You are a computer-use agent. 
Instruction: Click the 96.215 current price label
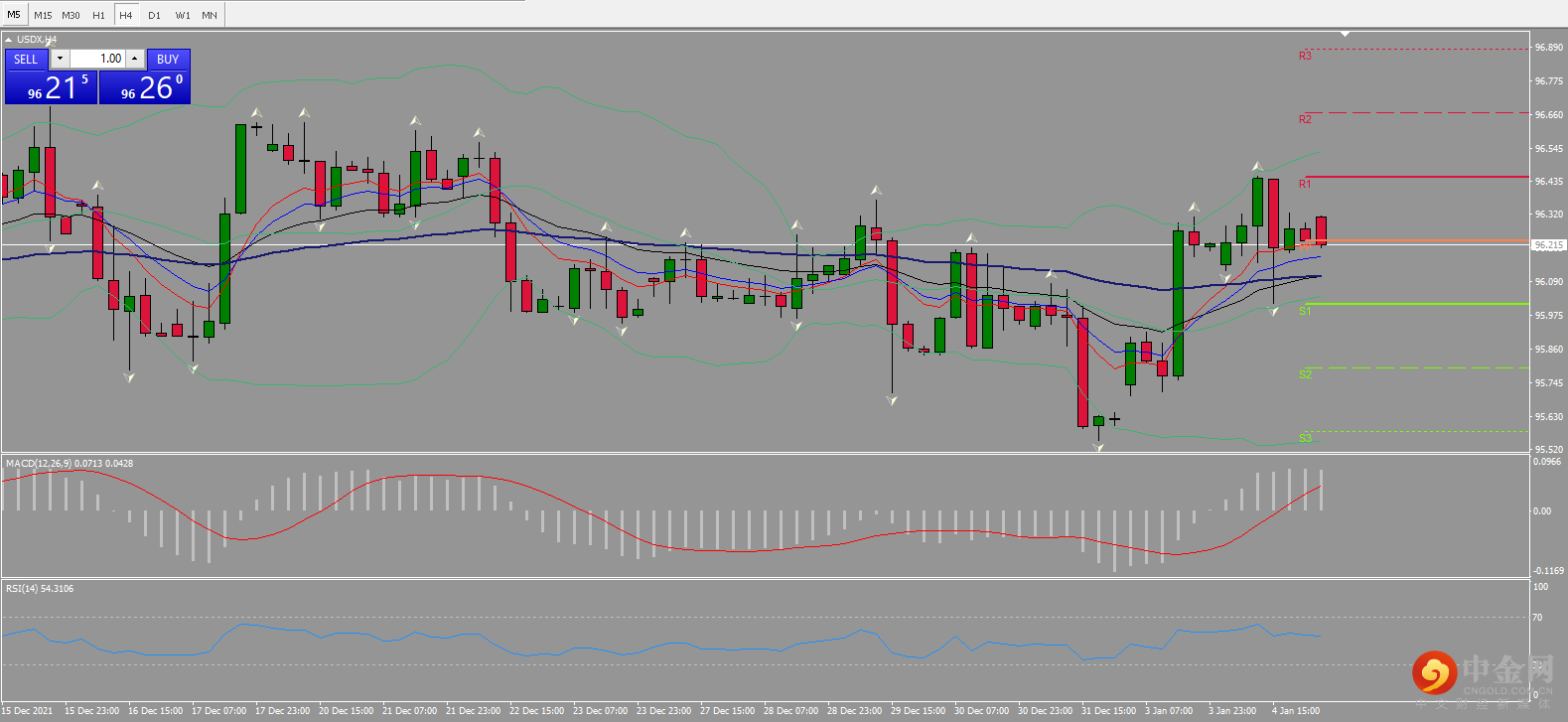pyautogui.click(x=1548, y=244)
